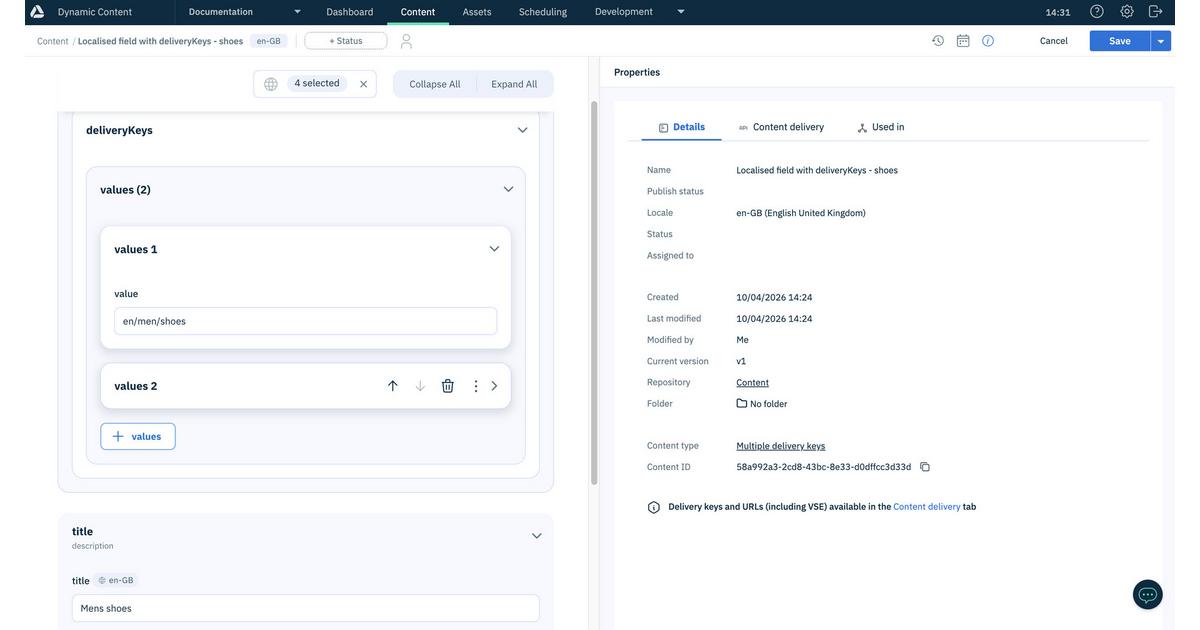Open the Content repository link
Viewport: 1200px width, 630px height.
(x=753, y=383)
